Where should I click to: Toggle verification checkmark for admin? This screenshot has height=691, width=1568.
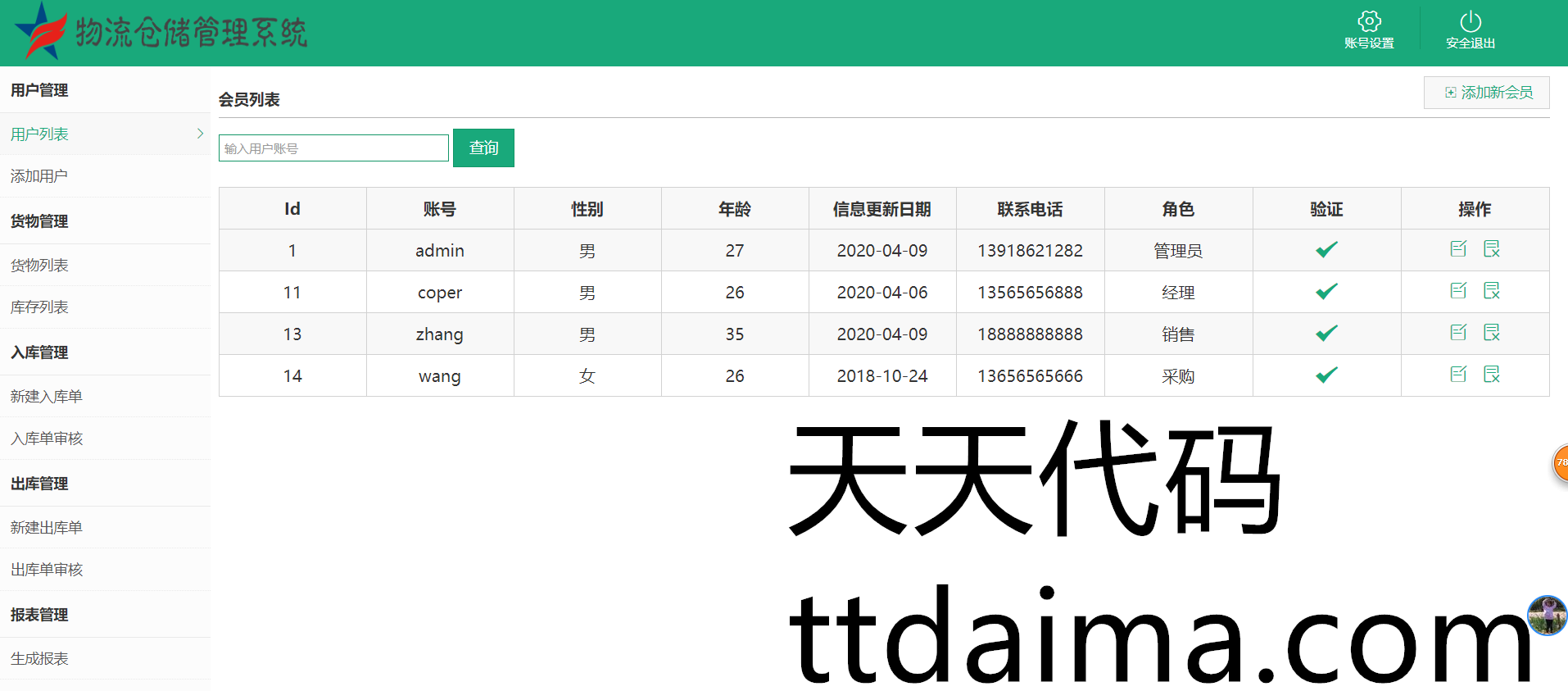[x=1326, y=249]
